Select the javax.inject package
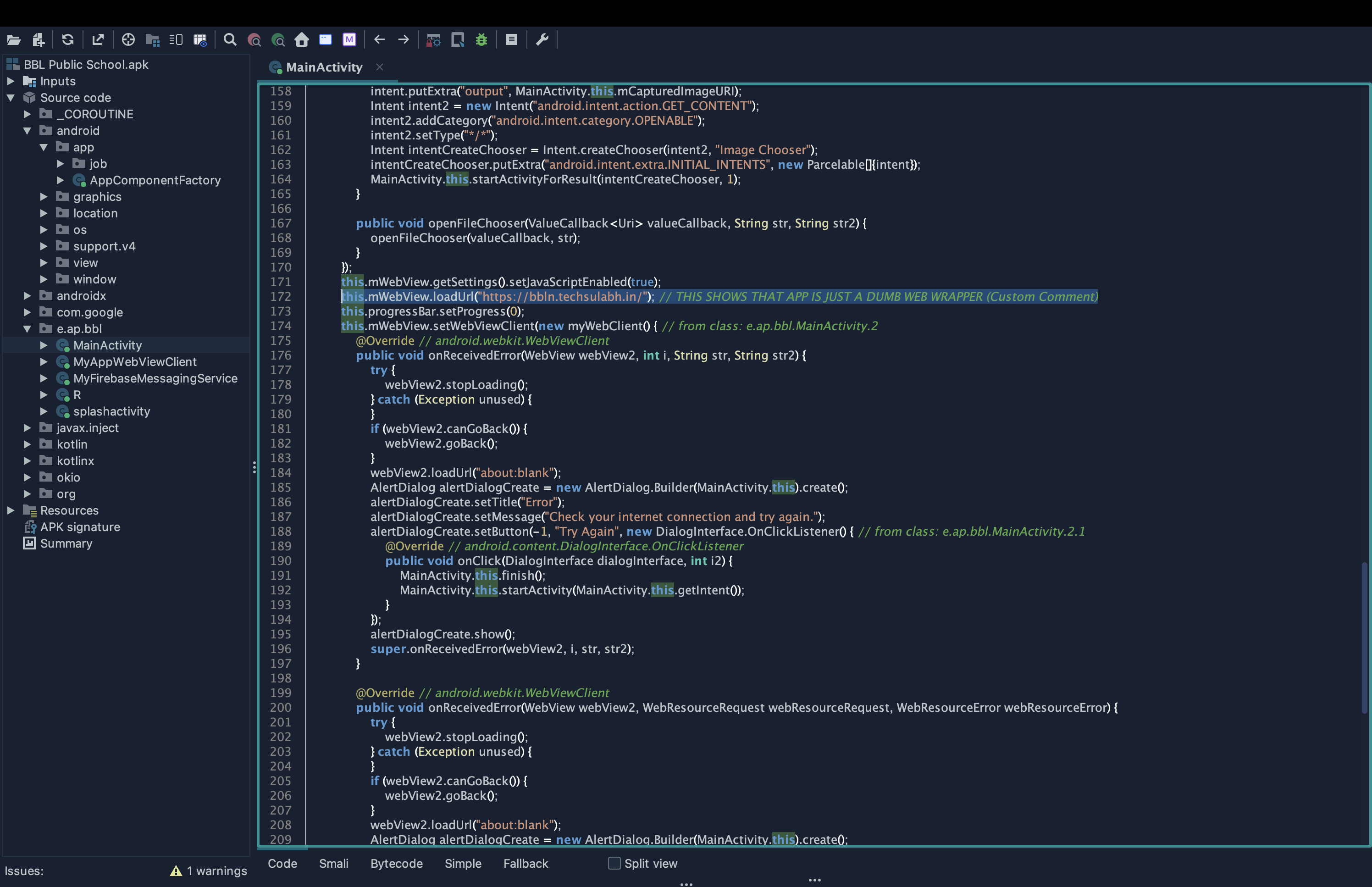Image resolution: width=1372 pixels, height=887 pixels. [x=88, y=428]
